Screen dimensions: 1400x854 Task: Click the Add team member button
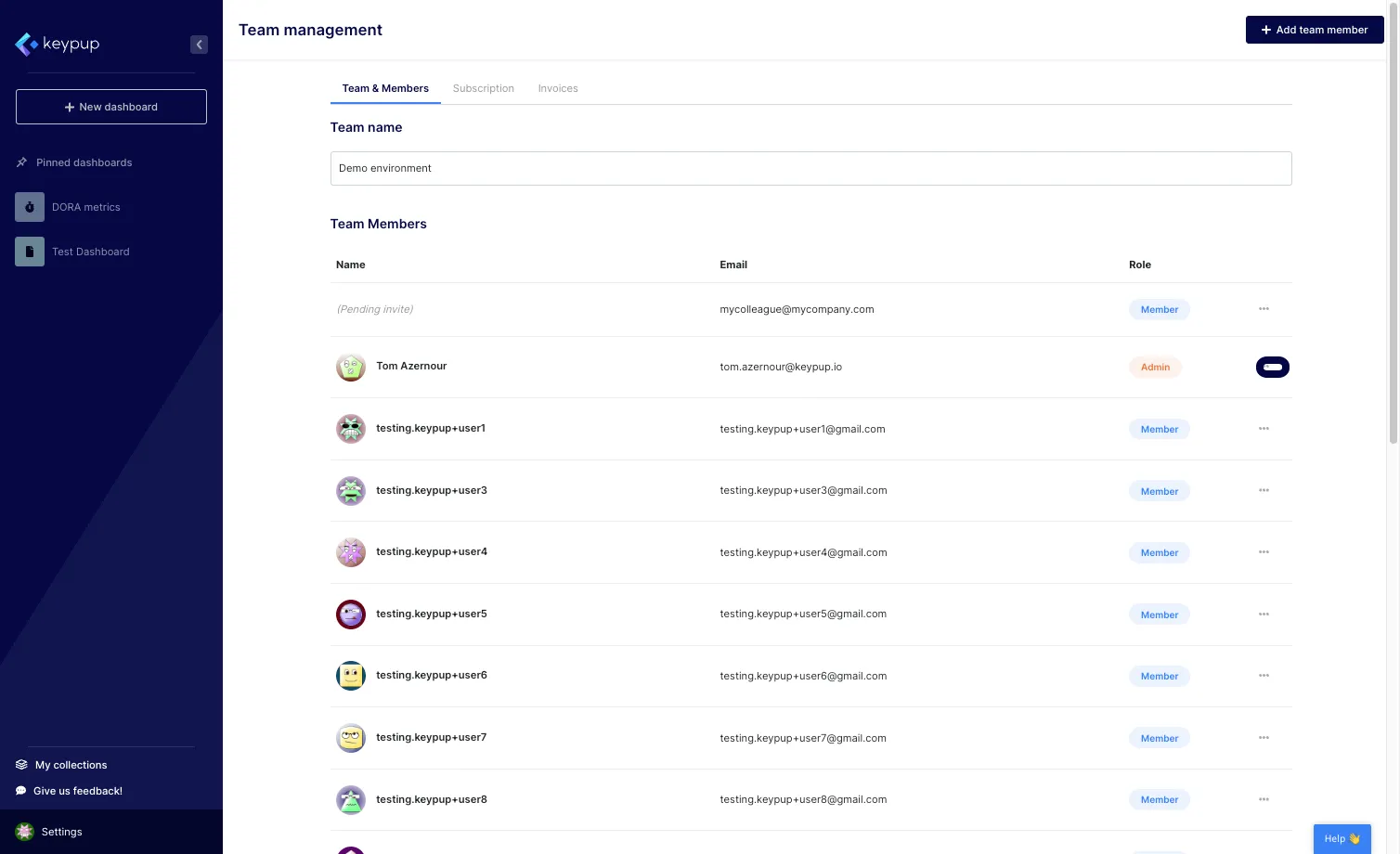1315,29
